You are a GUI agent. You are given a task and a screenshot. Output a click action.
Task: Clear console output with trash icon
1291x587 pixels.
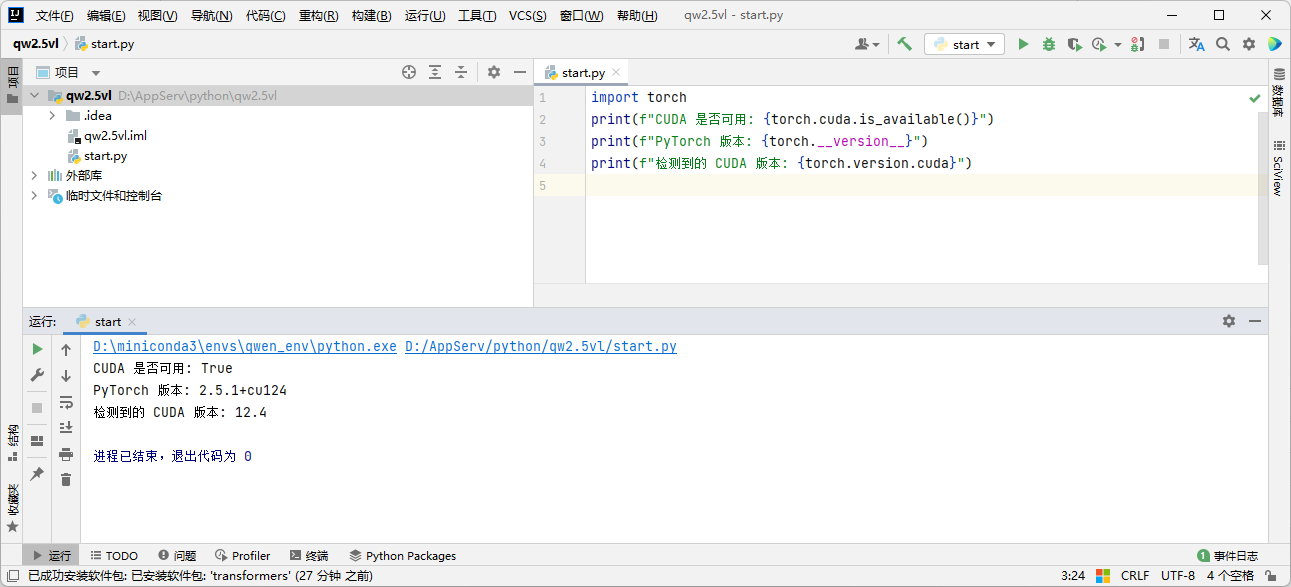click(x=66, y=480)
